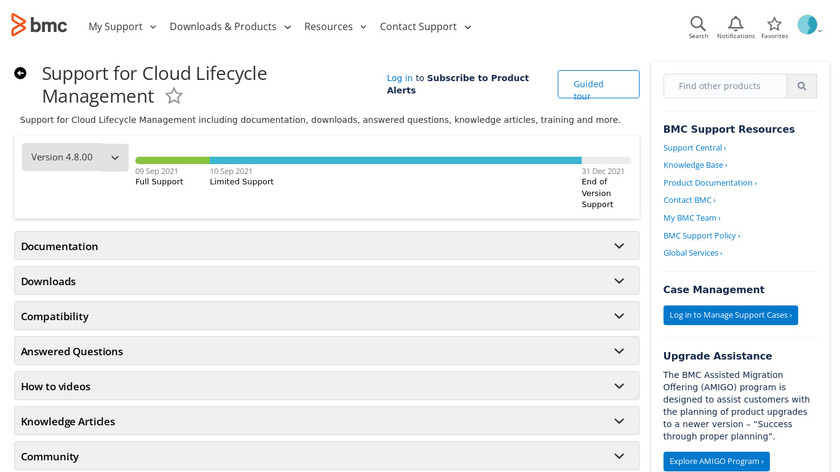
Task: Open the Downloads & Products menu
Action: point(230,27)
